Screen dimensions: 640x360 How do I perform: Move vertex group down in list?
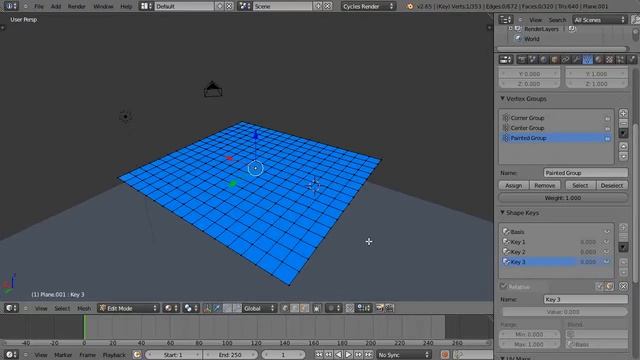tap(623, 156)
